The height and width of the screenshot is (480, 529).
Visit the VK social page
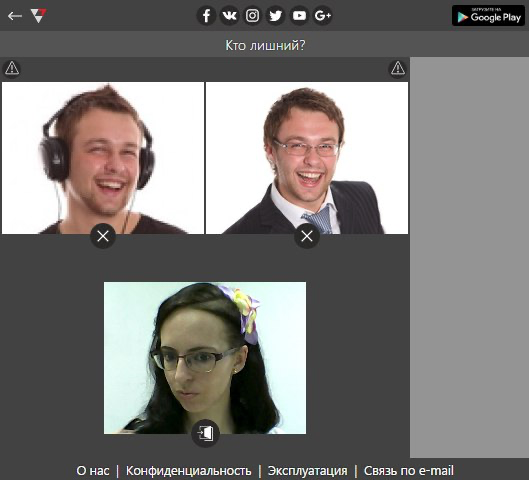point(229,16)
